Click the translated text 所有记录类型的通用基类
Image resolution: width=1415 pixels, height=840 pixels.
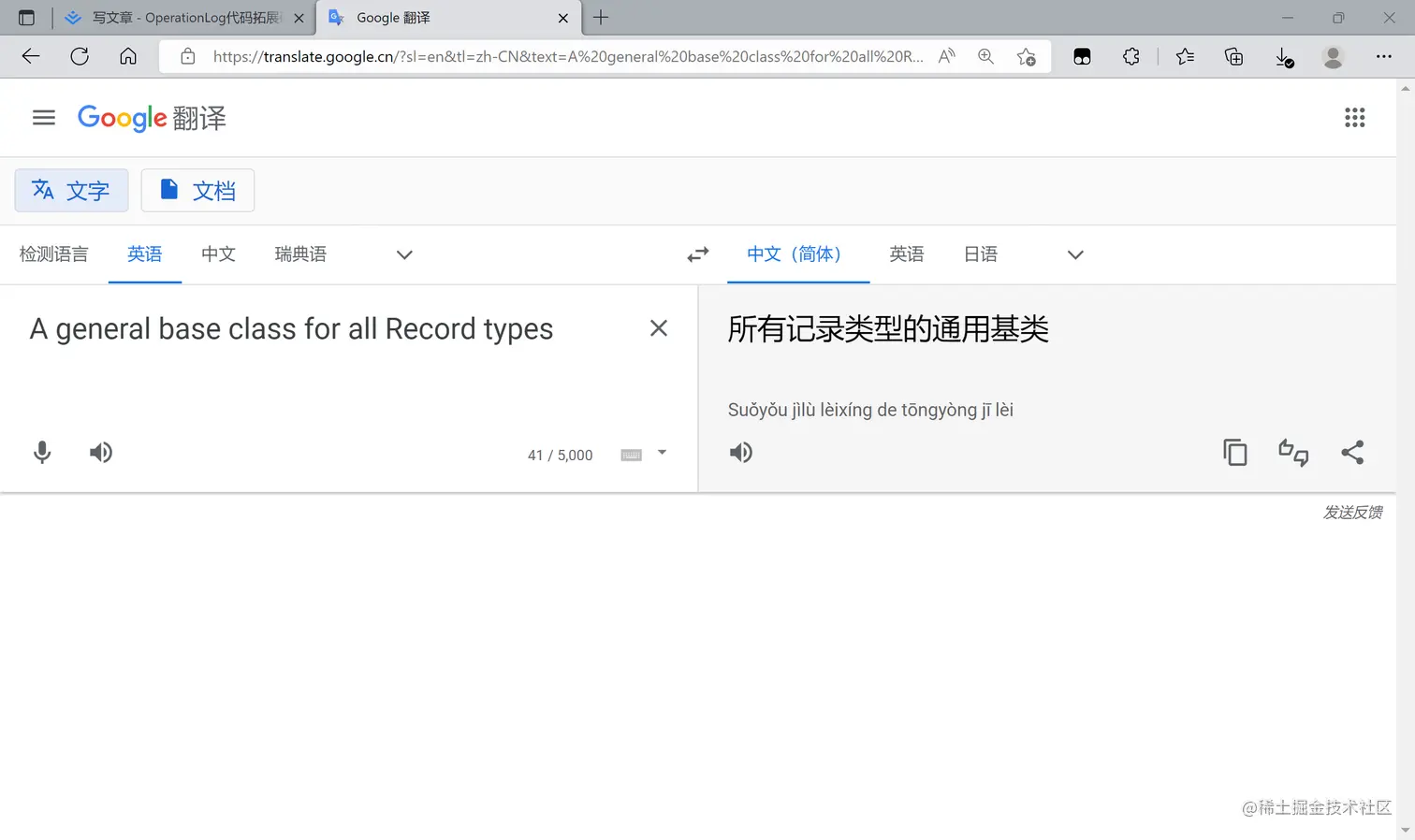[x=888, y=329]
